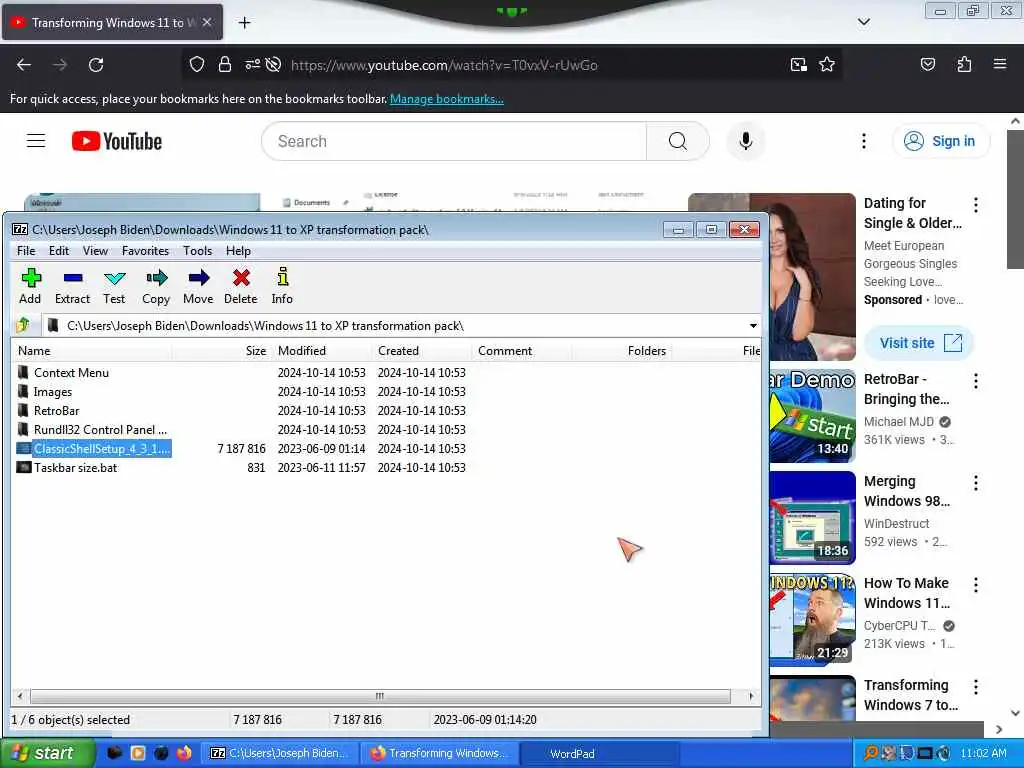Sort by Size column header
Viewport: 1024px width, 768px height.
click(255, 351)
